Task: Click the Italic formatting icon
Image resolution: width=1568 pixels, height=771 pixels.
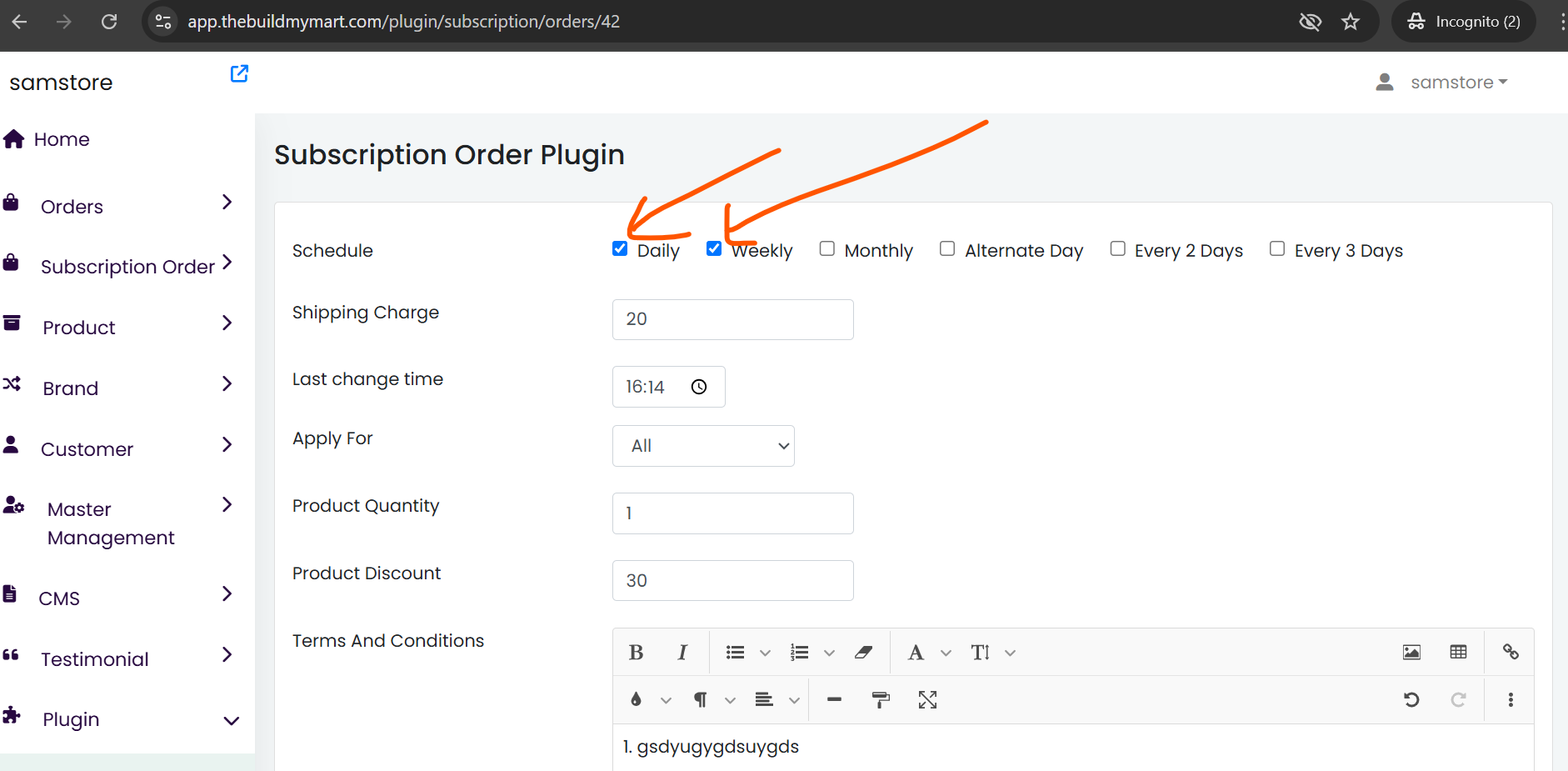Action: pos(682,653)
